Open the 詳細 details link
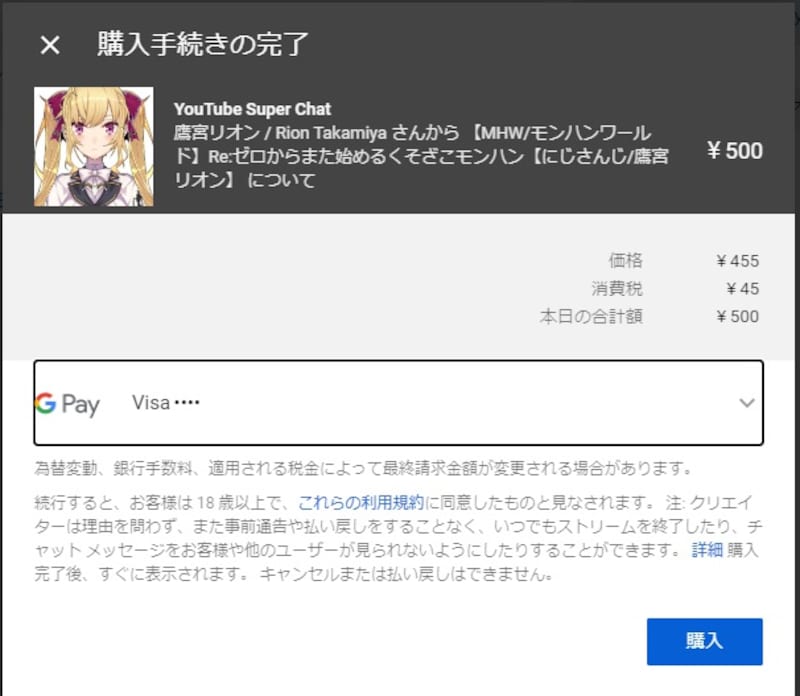800x696 pixels. [707, 550]
